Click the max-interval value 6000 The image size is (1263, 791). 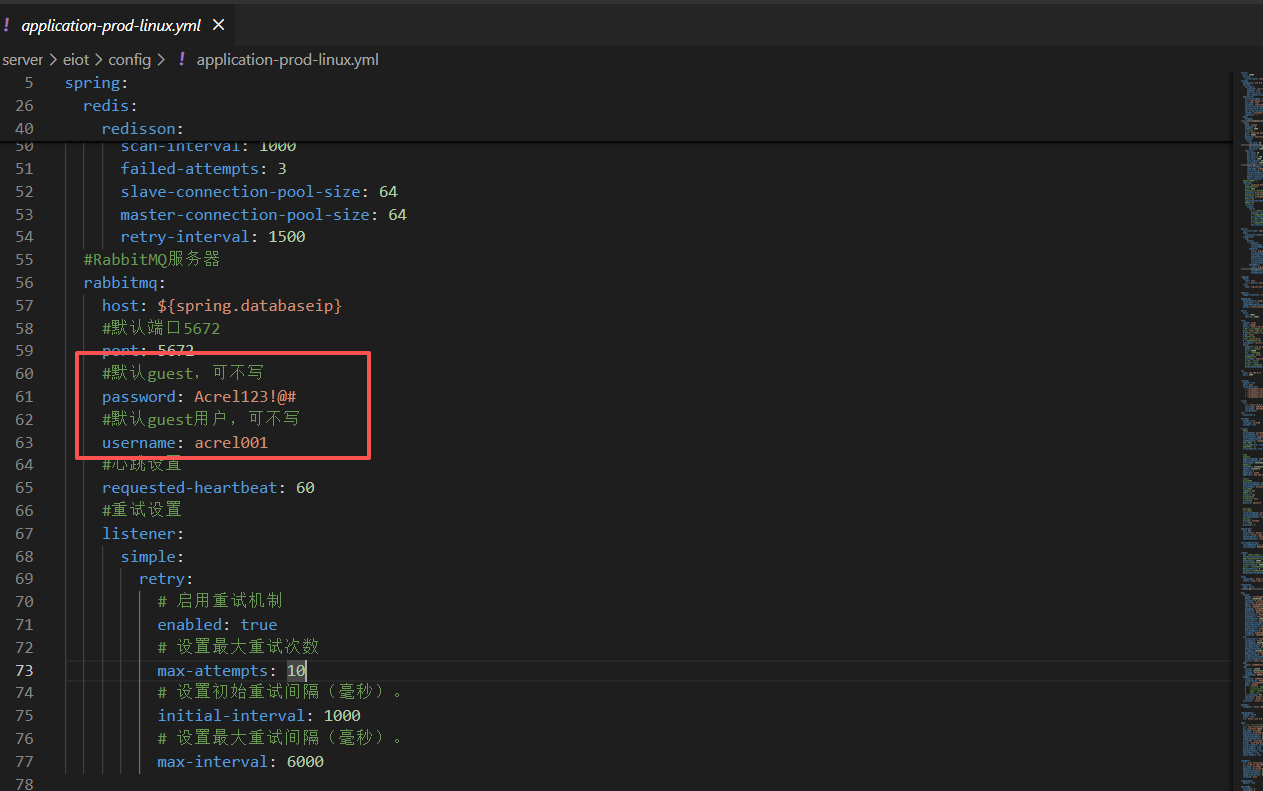tap(305, 762)
